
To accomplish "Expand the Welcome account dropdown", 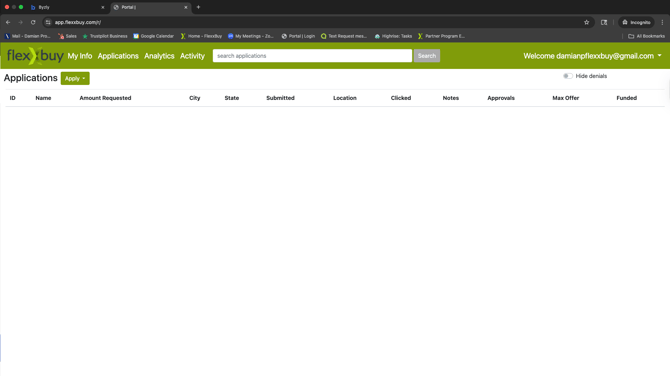I will 592,56.
